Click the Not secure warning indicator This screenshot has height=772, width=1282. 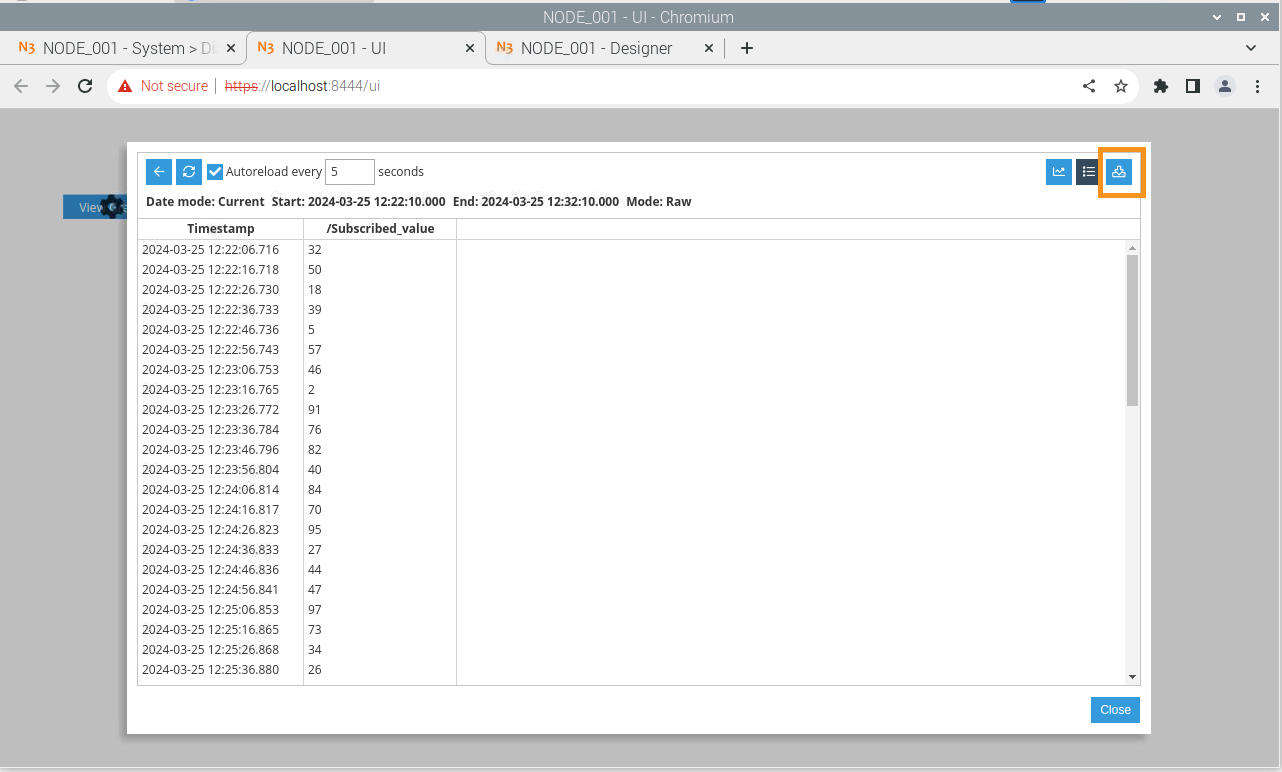[163, 86]
